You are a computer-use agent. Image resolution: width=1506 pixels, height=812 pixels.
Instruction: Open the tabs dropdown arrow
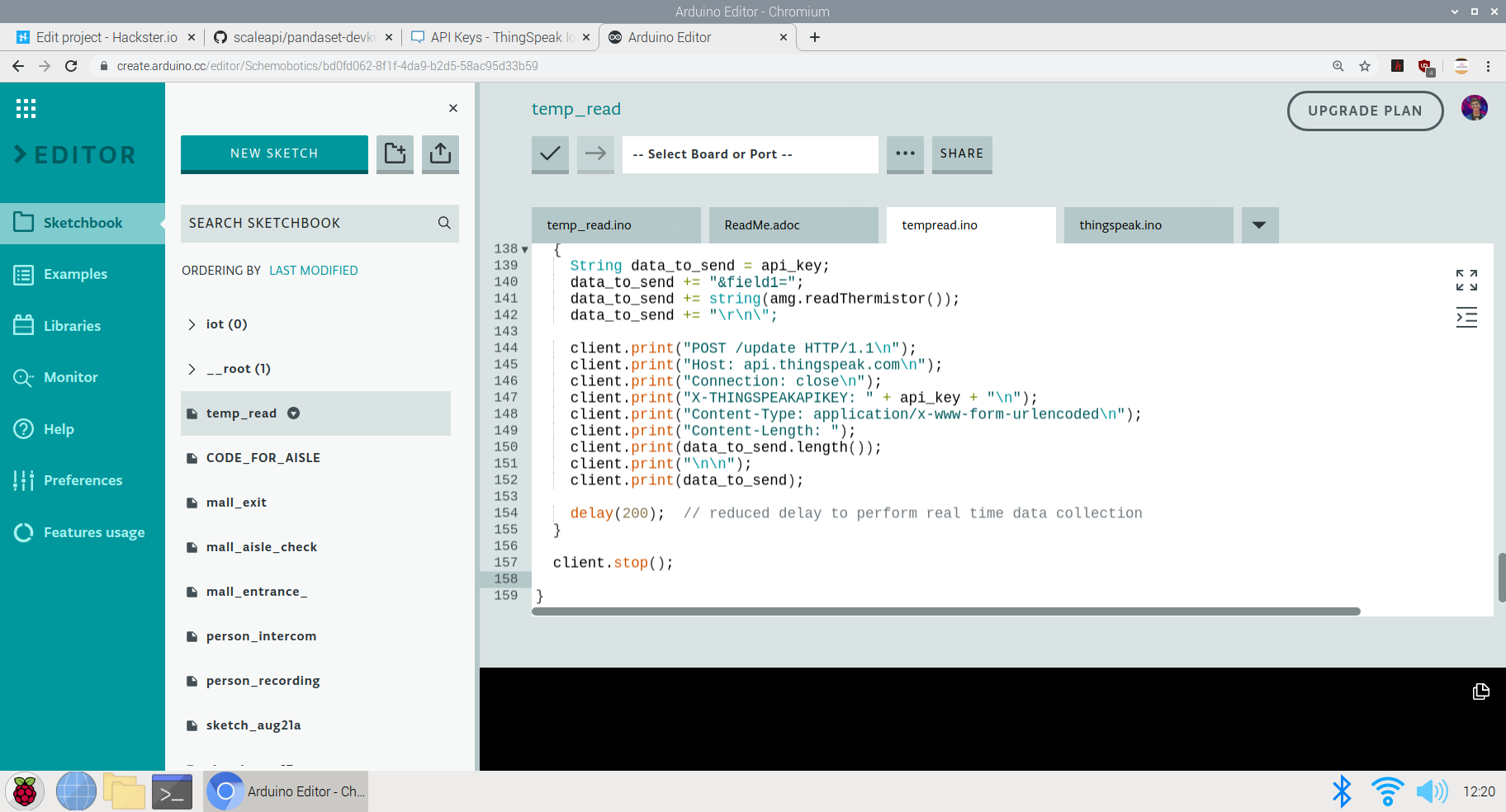click(x=1259, y=225)
